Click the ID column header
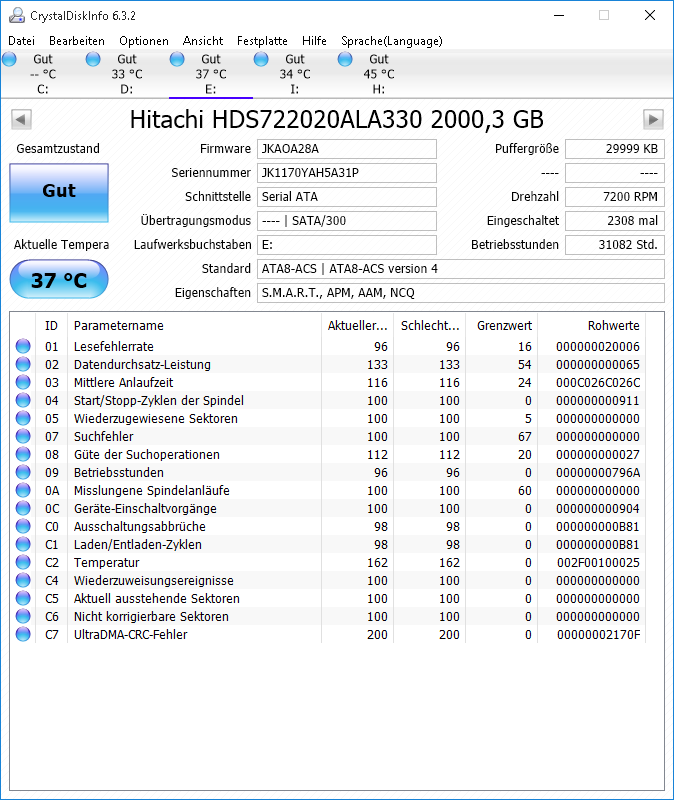 tap(51, 326)
